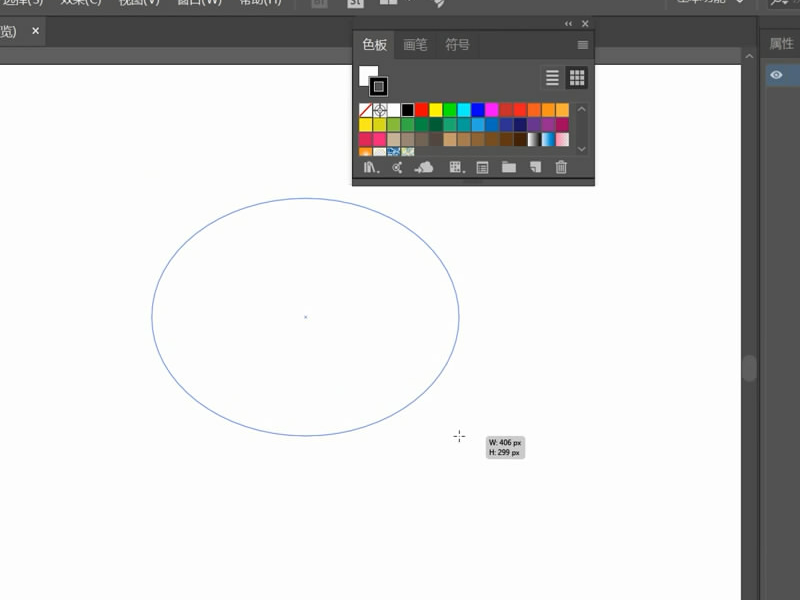Open the Swatch Libraries menu icon
This screenshot has height=600, width=800.
(x=371, y=167)
